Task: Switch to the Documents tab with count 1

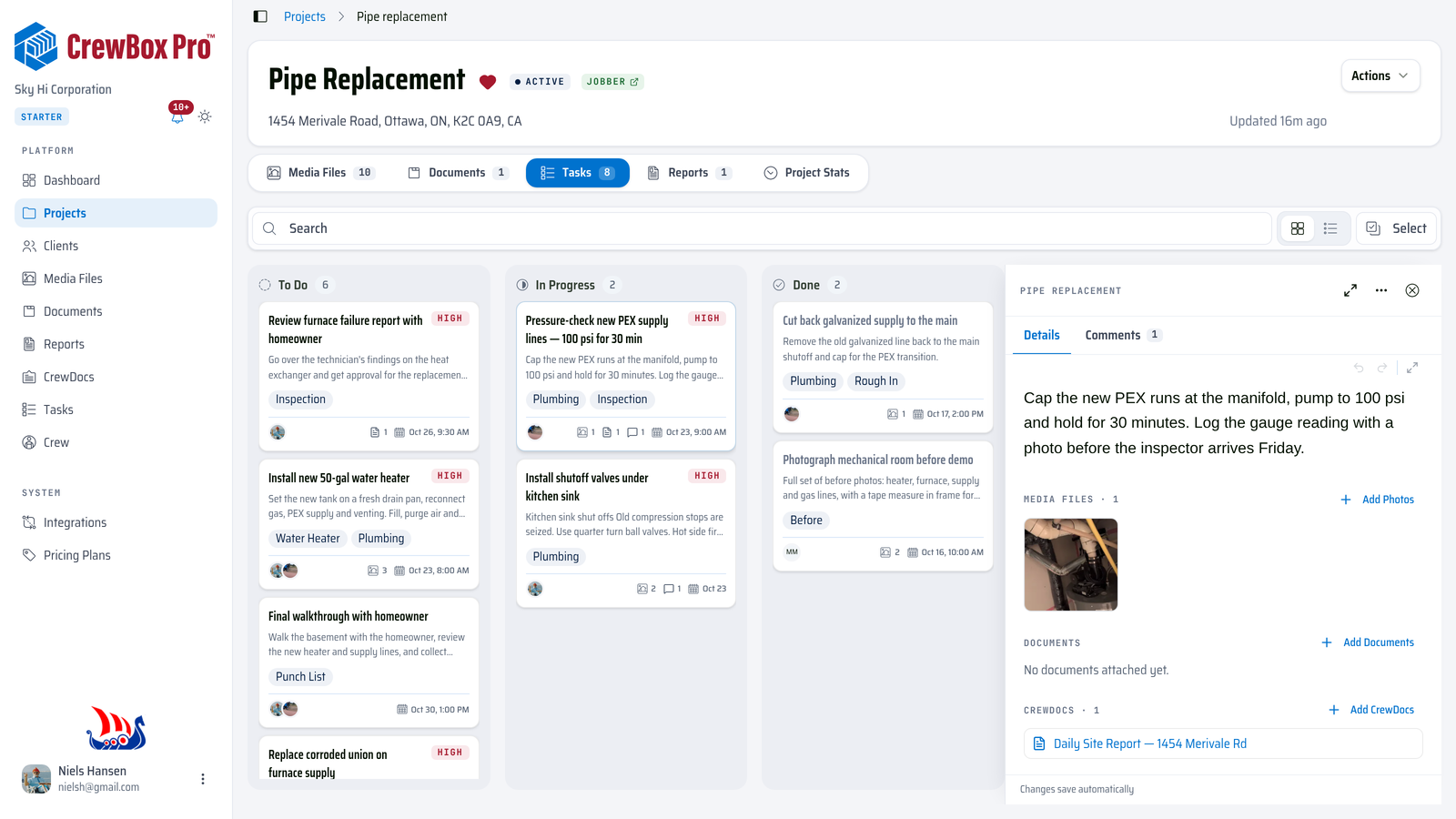Action: pos(458,173)
